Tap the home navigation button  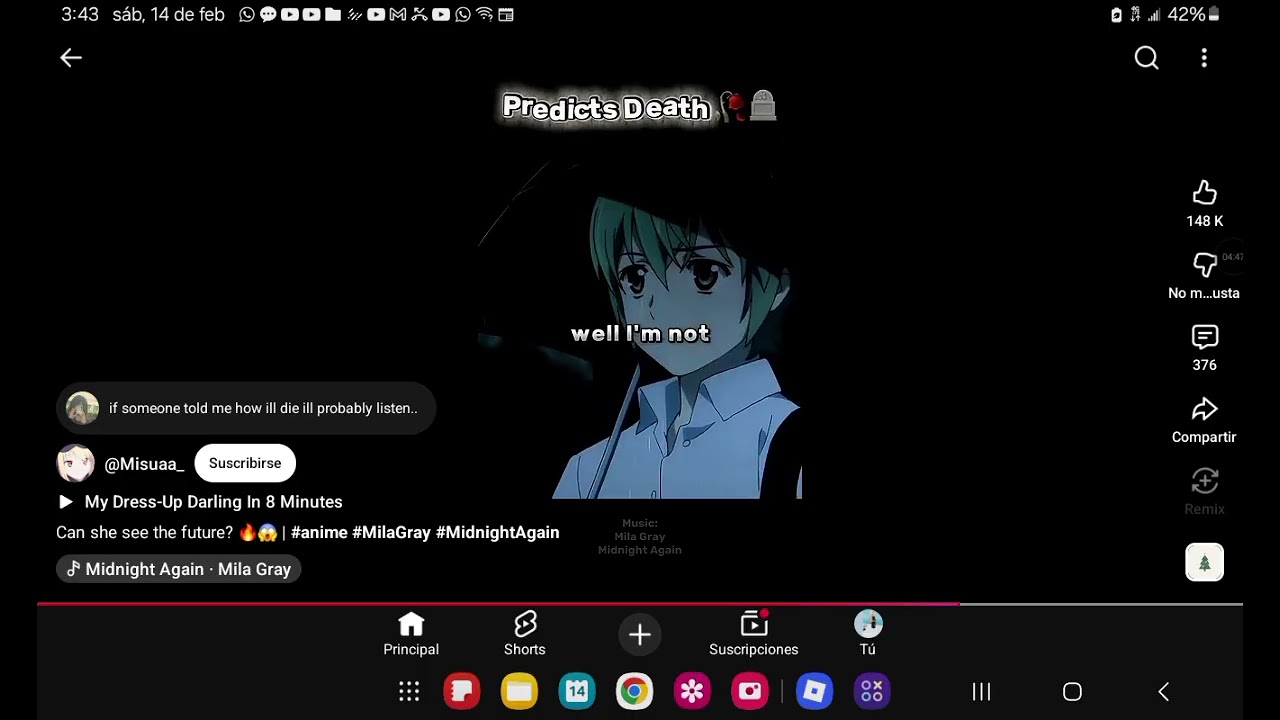point(1072,692)
